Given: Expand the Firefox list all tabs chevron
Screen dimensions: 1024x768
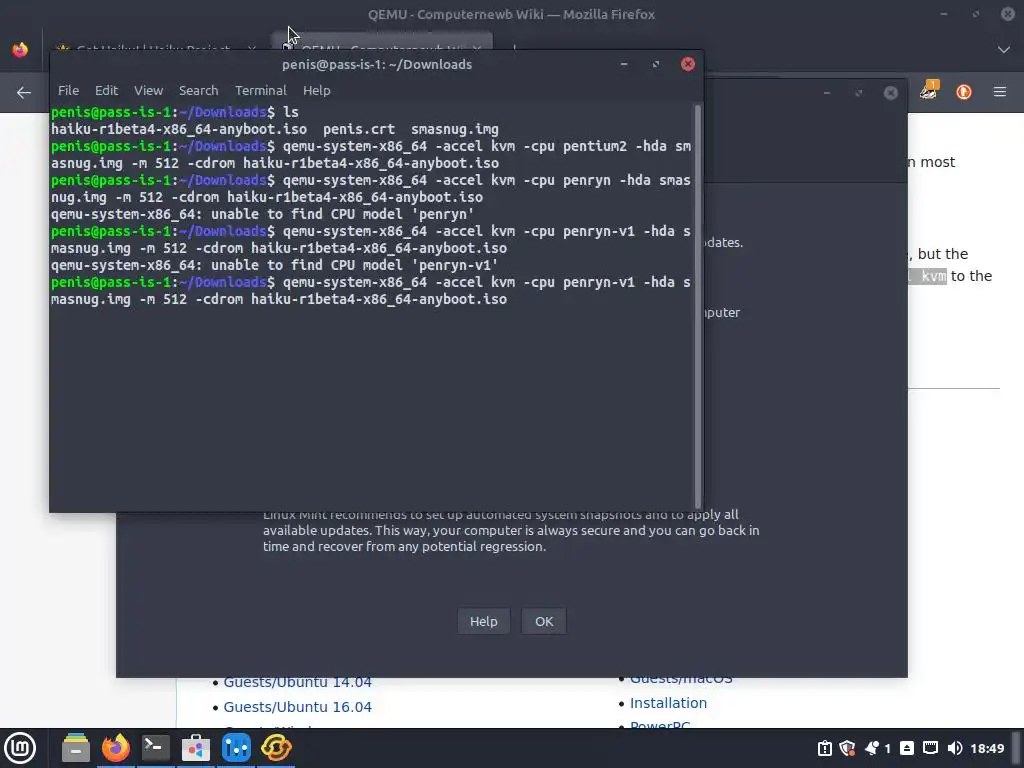Looking at the screenshot, I should pos(1004,50).
